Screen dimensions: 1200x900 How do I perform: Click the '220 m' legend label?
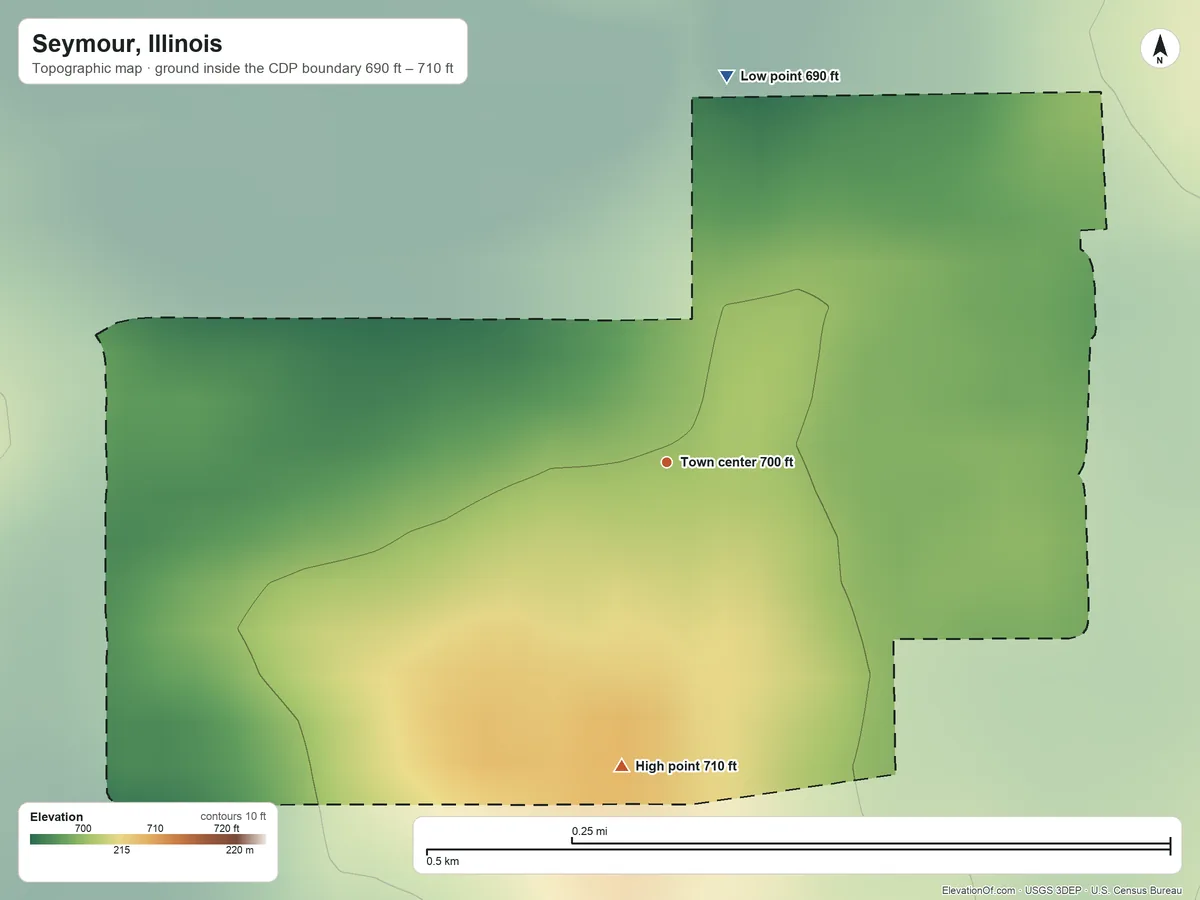[x=238, y=851]
